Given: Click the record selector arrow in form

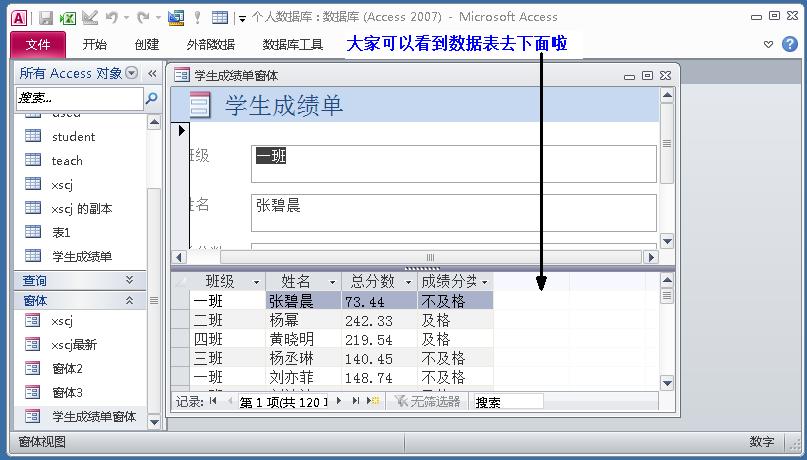Looking at the screenshot, I should 181,131.
